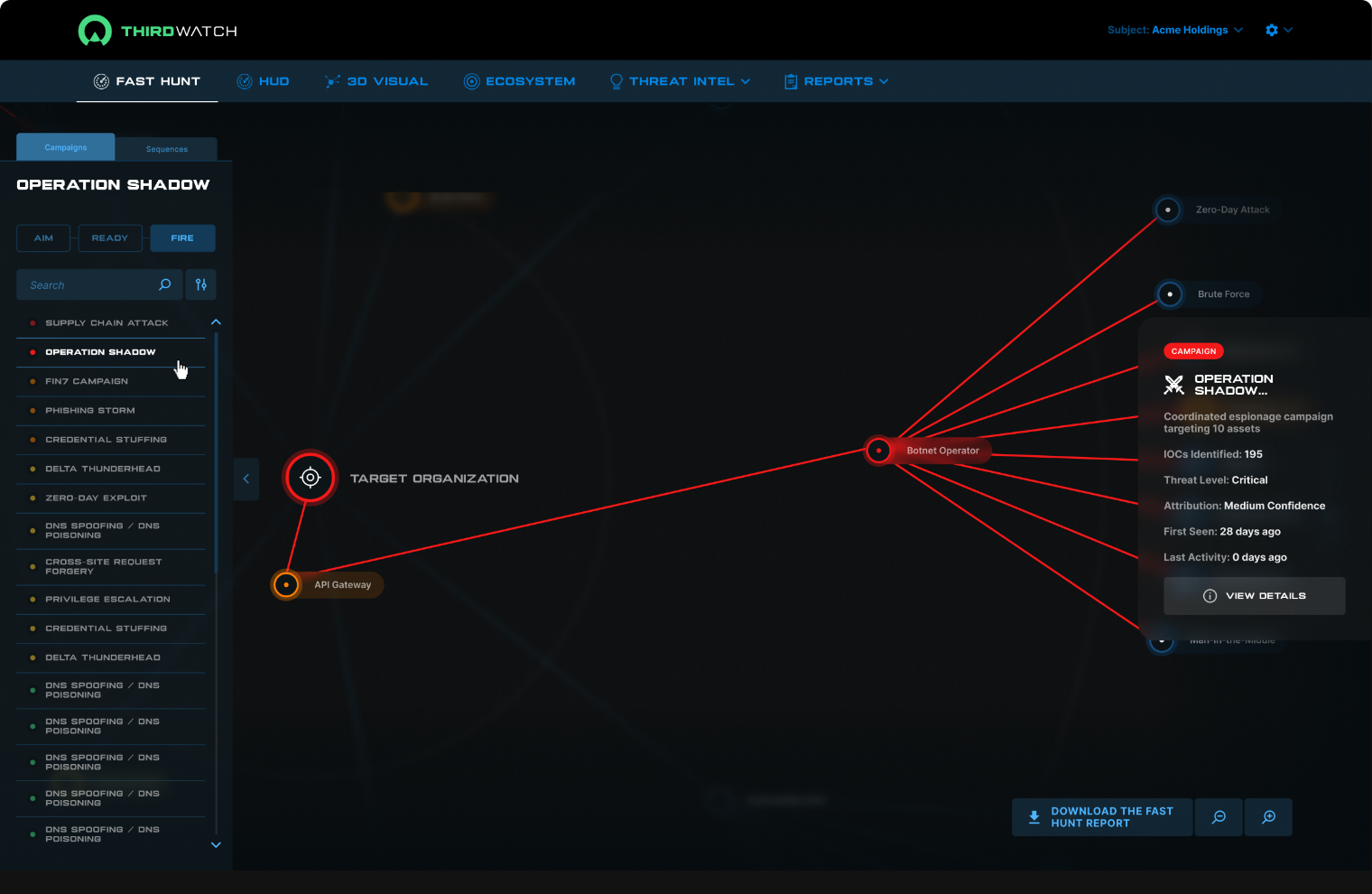Select FIN7 Campaign in the list

coord(110,381)
